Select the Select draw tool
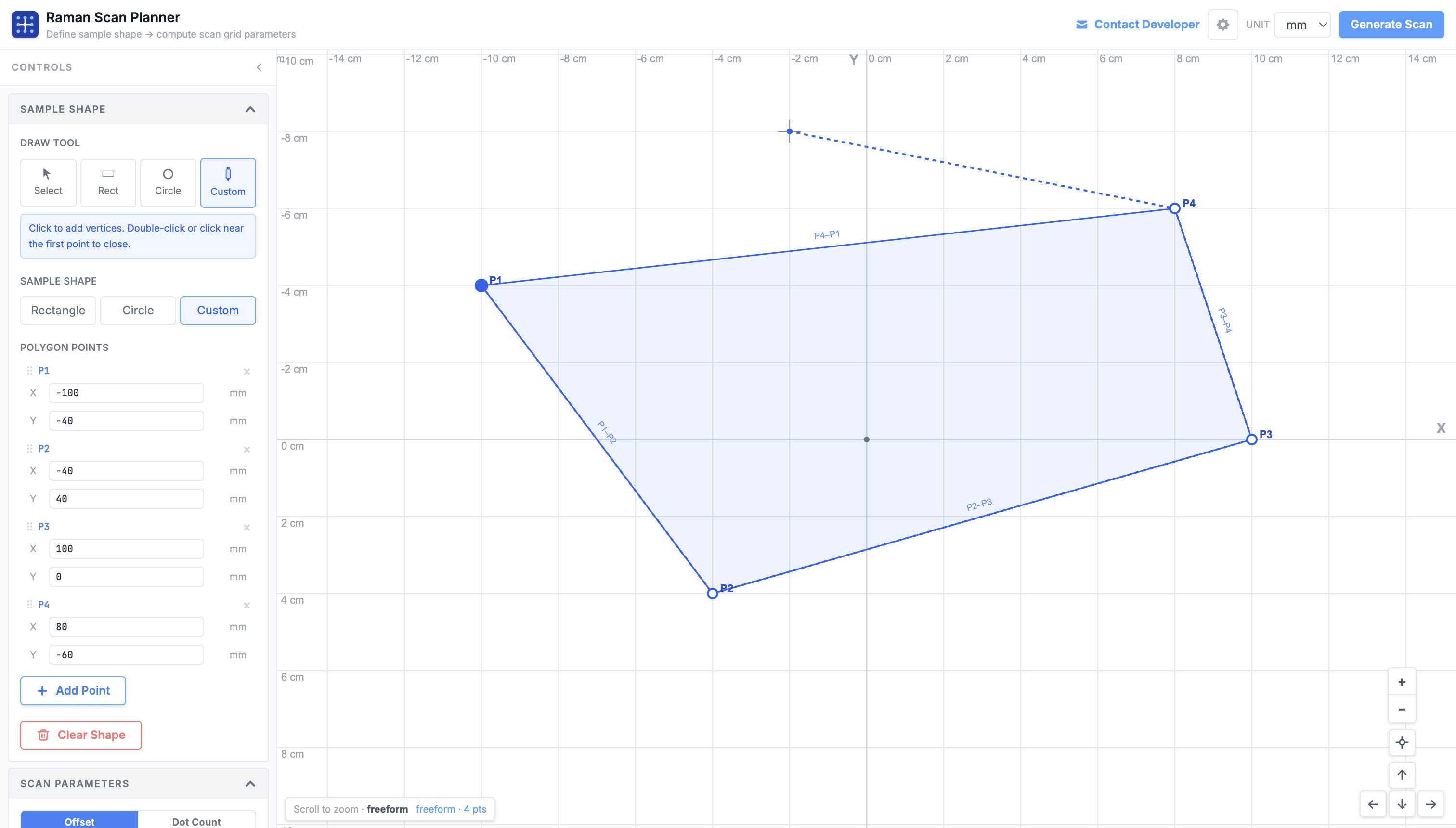The height and width of the screenshot is (828, 1456). (x=48, y=182)
